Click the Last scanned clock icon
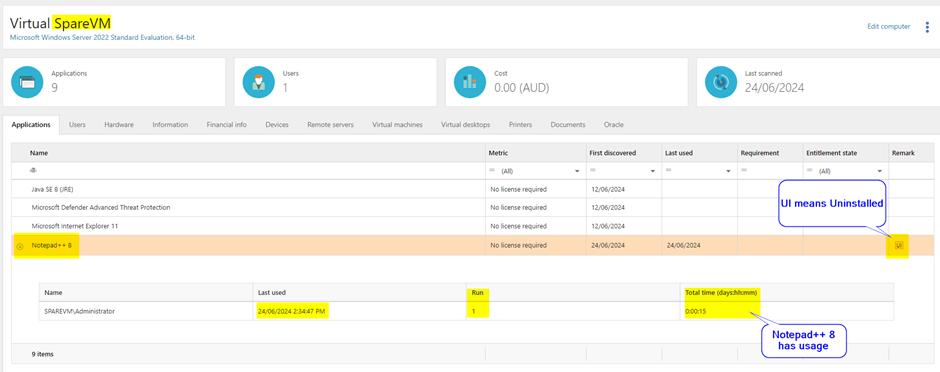This screenshot has height=372, width=940. coord(721,82)
